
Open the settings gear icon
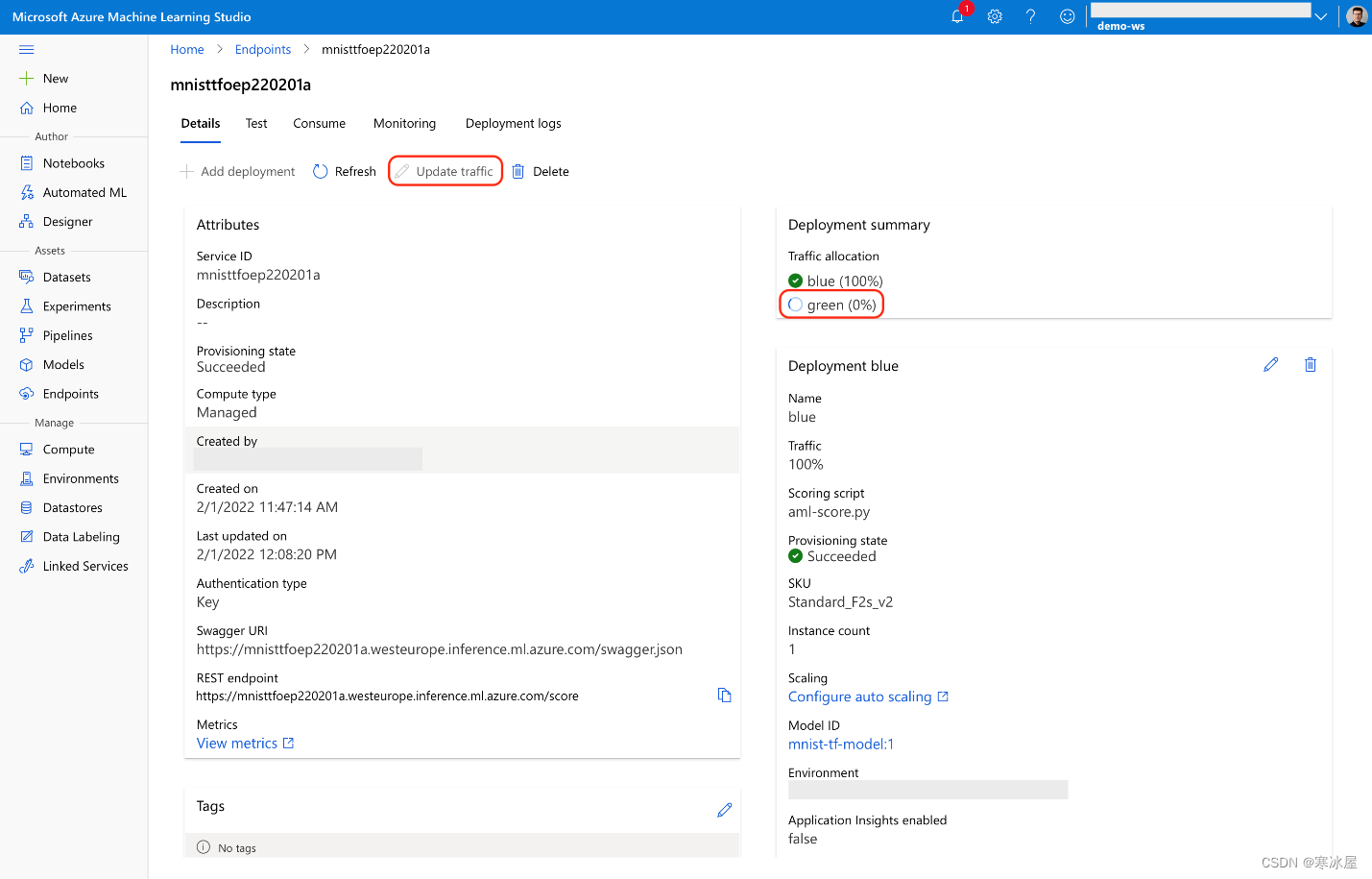coord(995,16)
